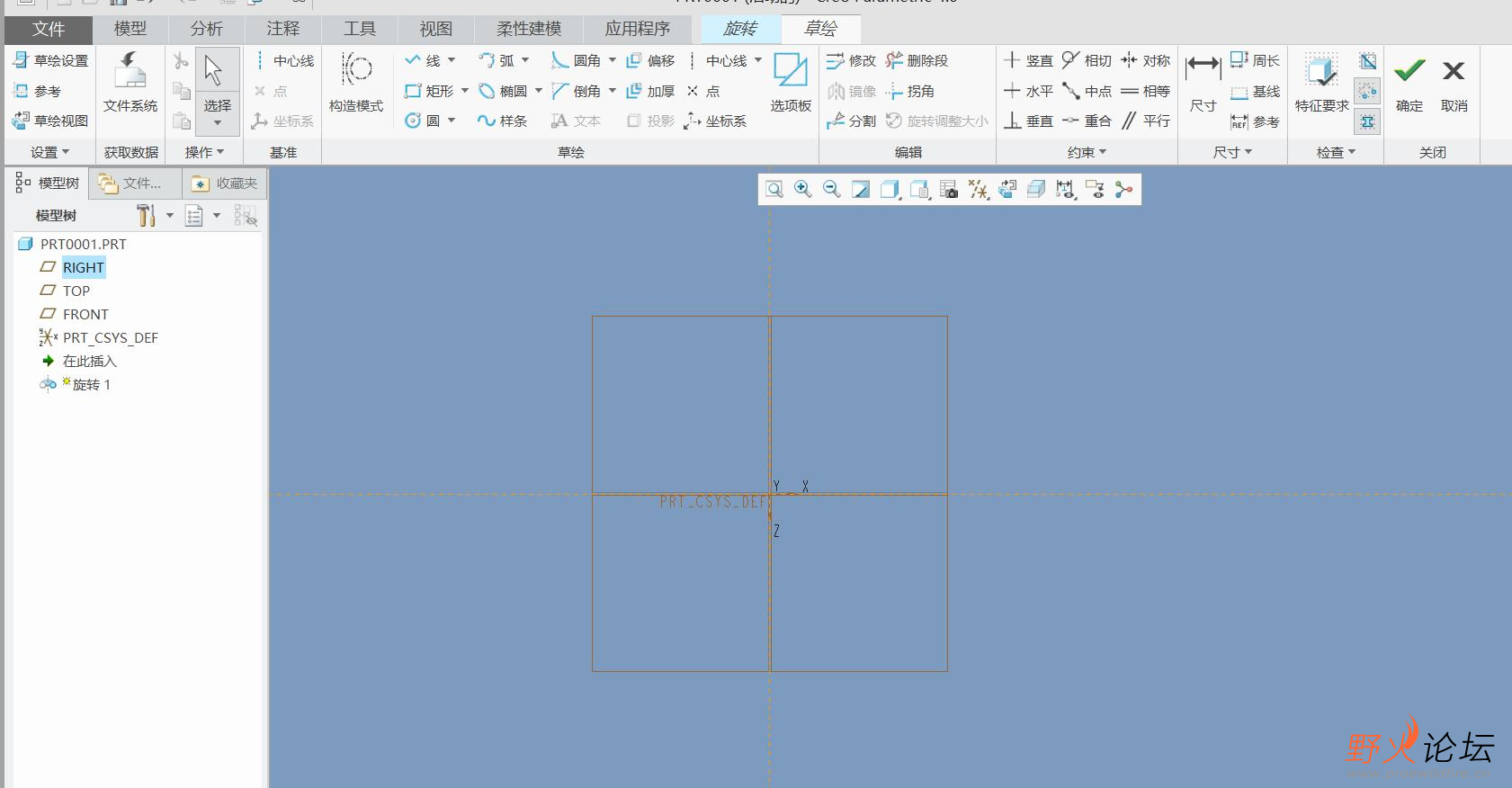
Task: Open 操作 group dropdown
Action: pos(205,152)
